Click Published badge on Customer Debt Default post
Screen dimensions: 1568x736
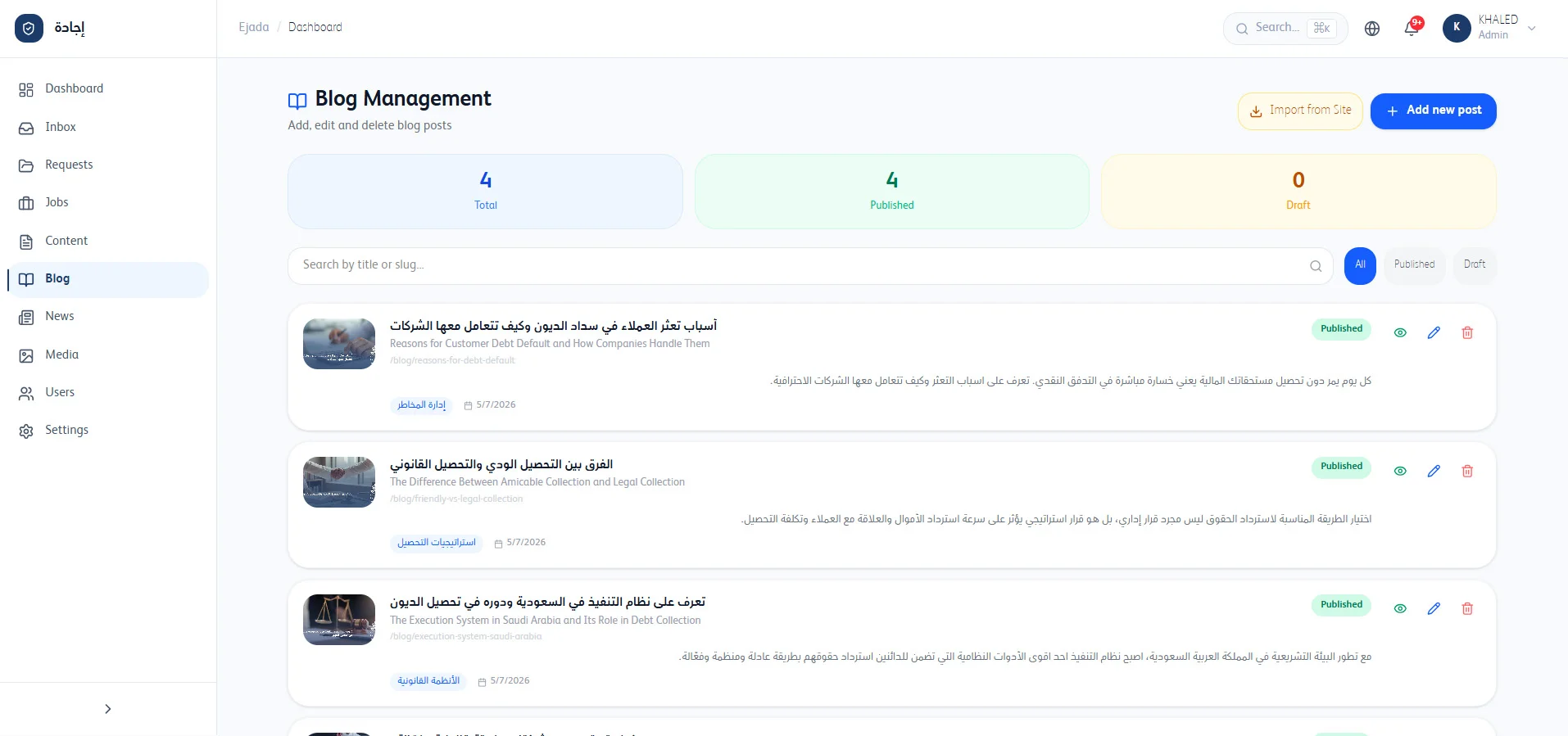pos(1341,329)
